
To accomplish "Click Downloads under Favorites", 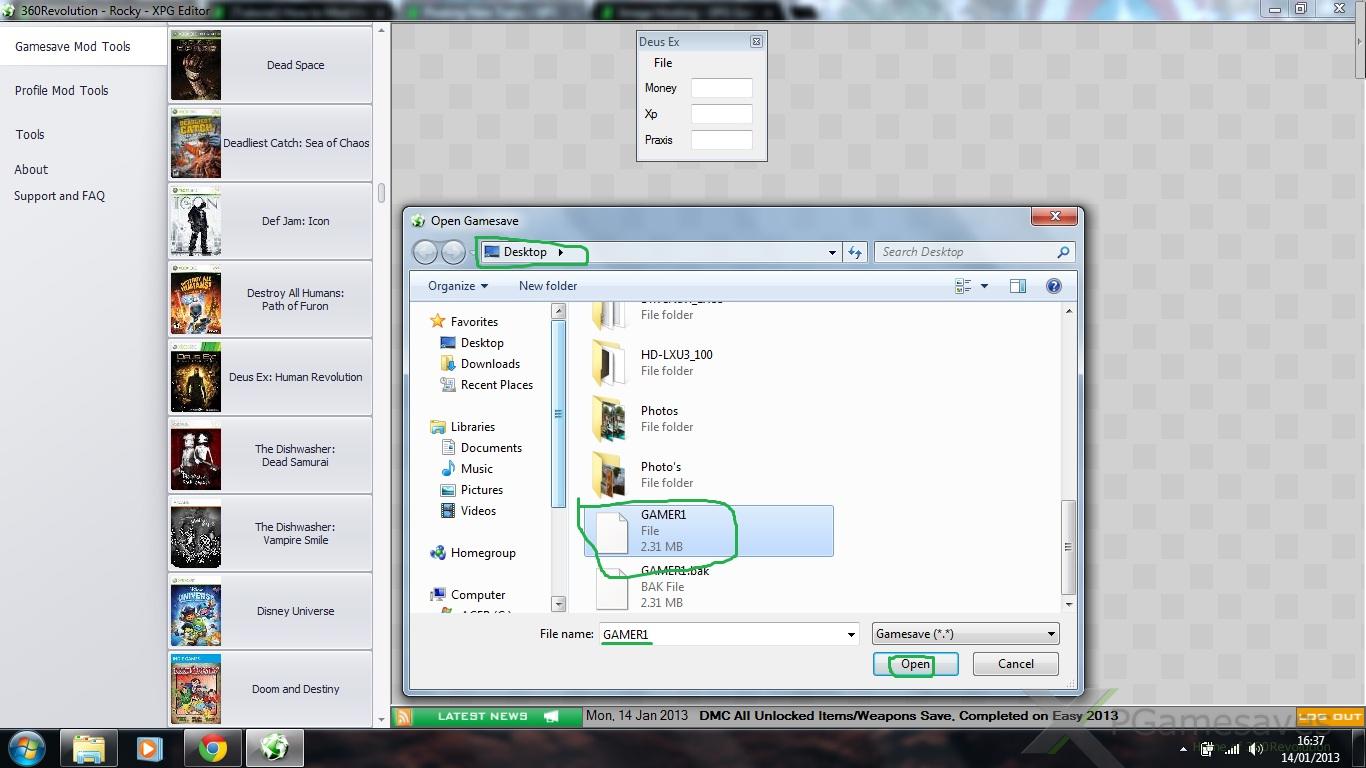I will coord(490,364).
